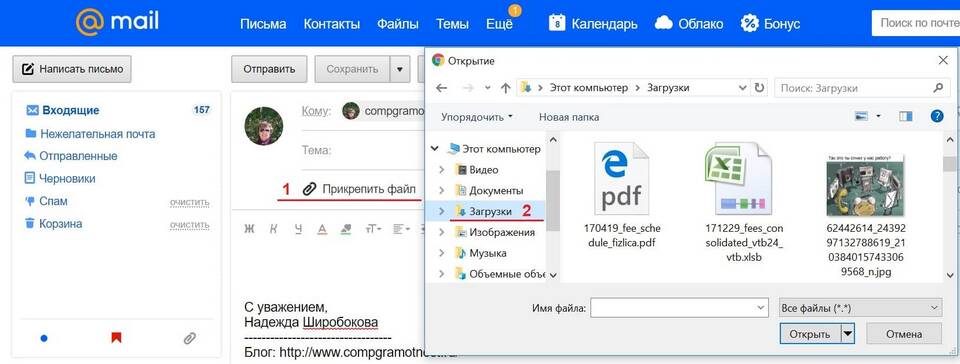Click Отмена button
Image resolution: width=960 pixels, height=364 pixels.
tap(903, 334)
